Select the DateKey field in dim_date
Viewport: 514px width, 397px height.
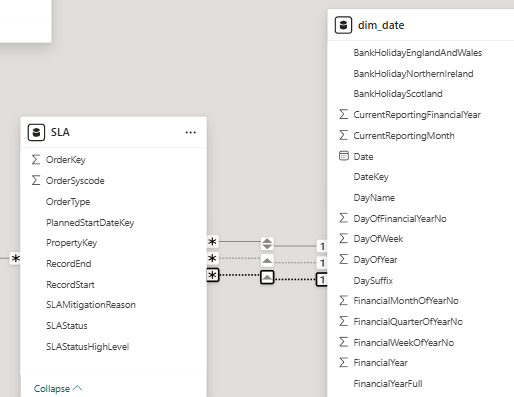(x=371, y=177)
